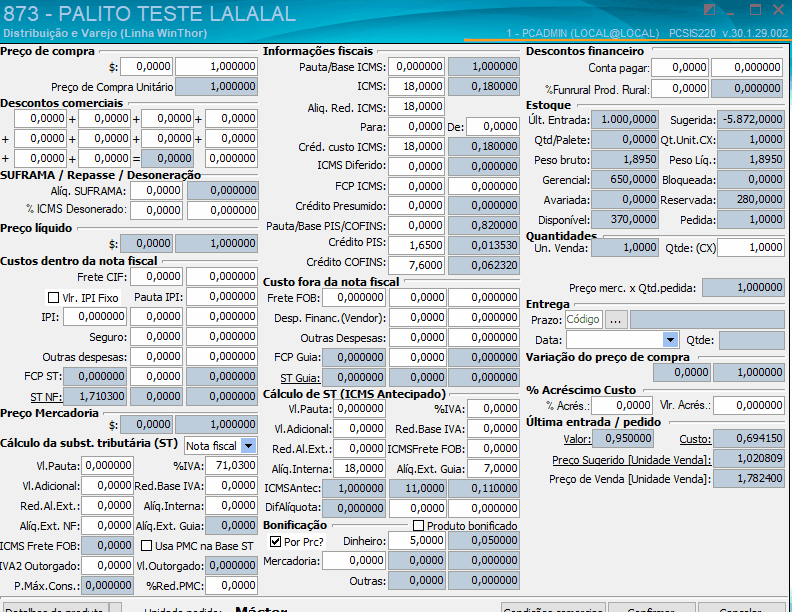This screenshot has width=792, height=612.
Task: Mark the Produto bonificado checkbox
Action: (418, 526)
